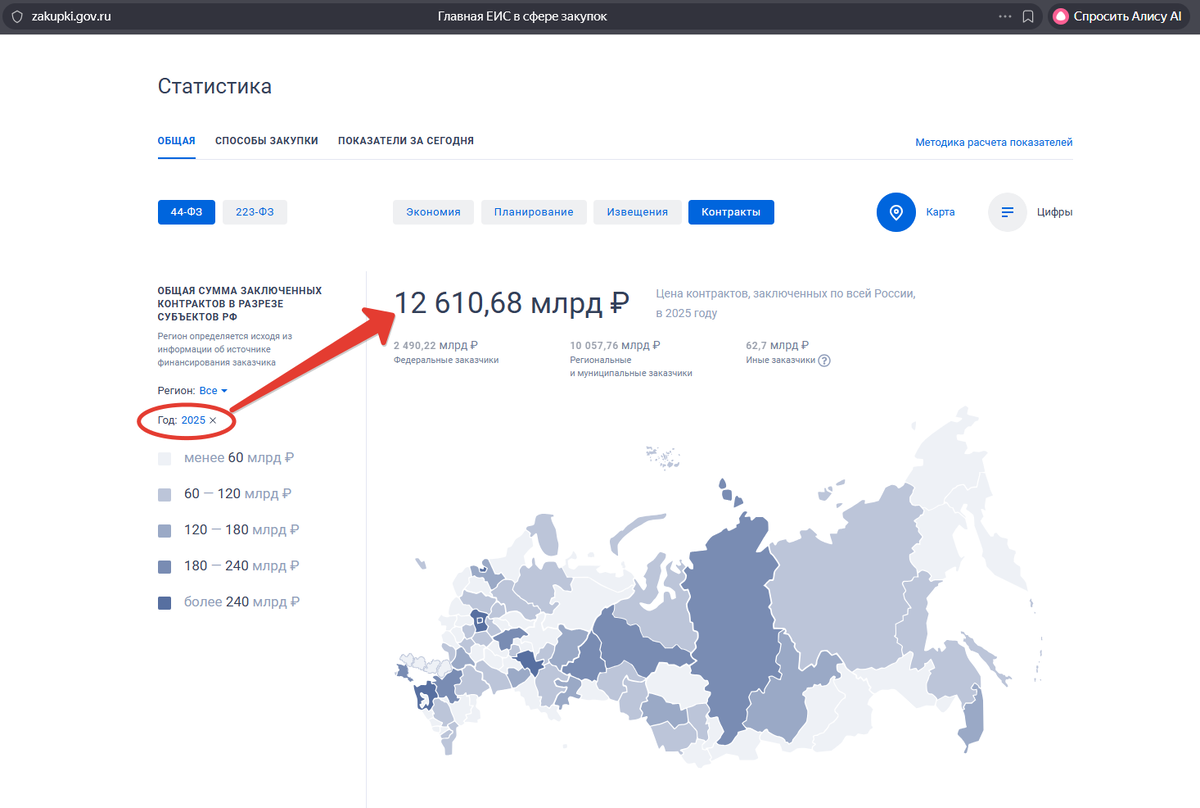
Task: Open the ПОКАЗАТЕЛИ ЗА СЕГОДНЯ tab
Action: 405,141
